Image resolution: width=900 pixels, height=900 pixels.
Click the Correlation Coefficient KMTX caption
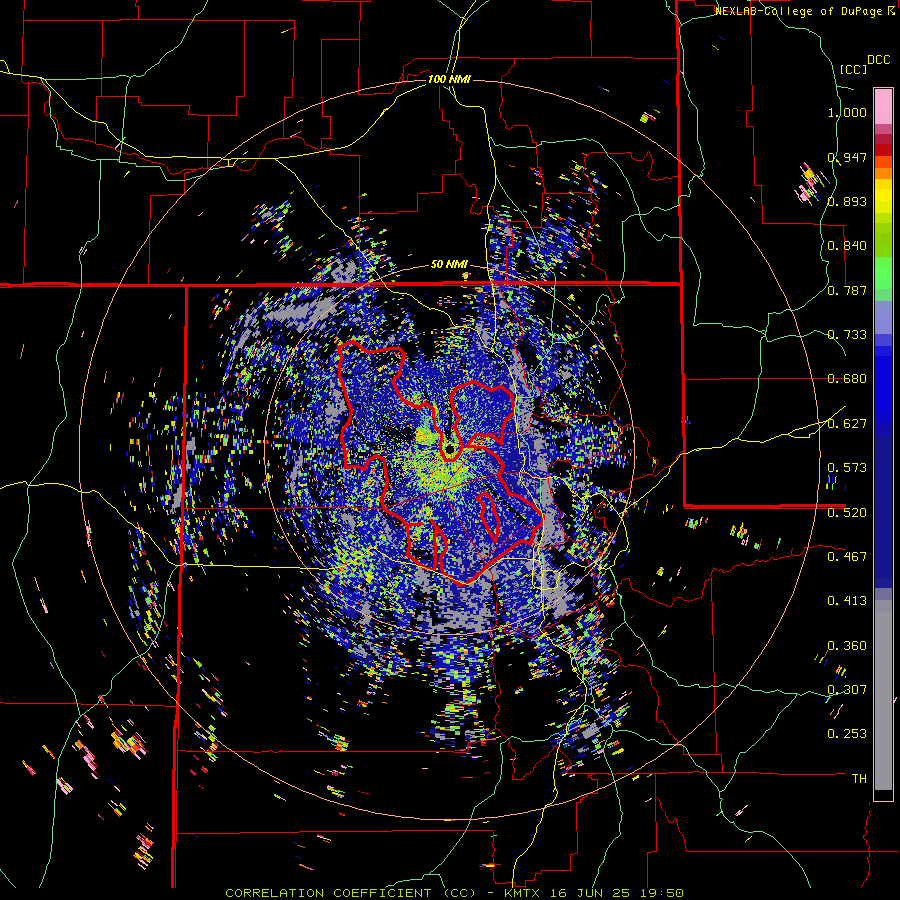click(454, 893)
